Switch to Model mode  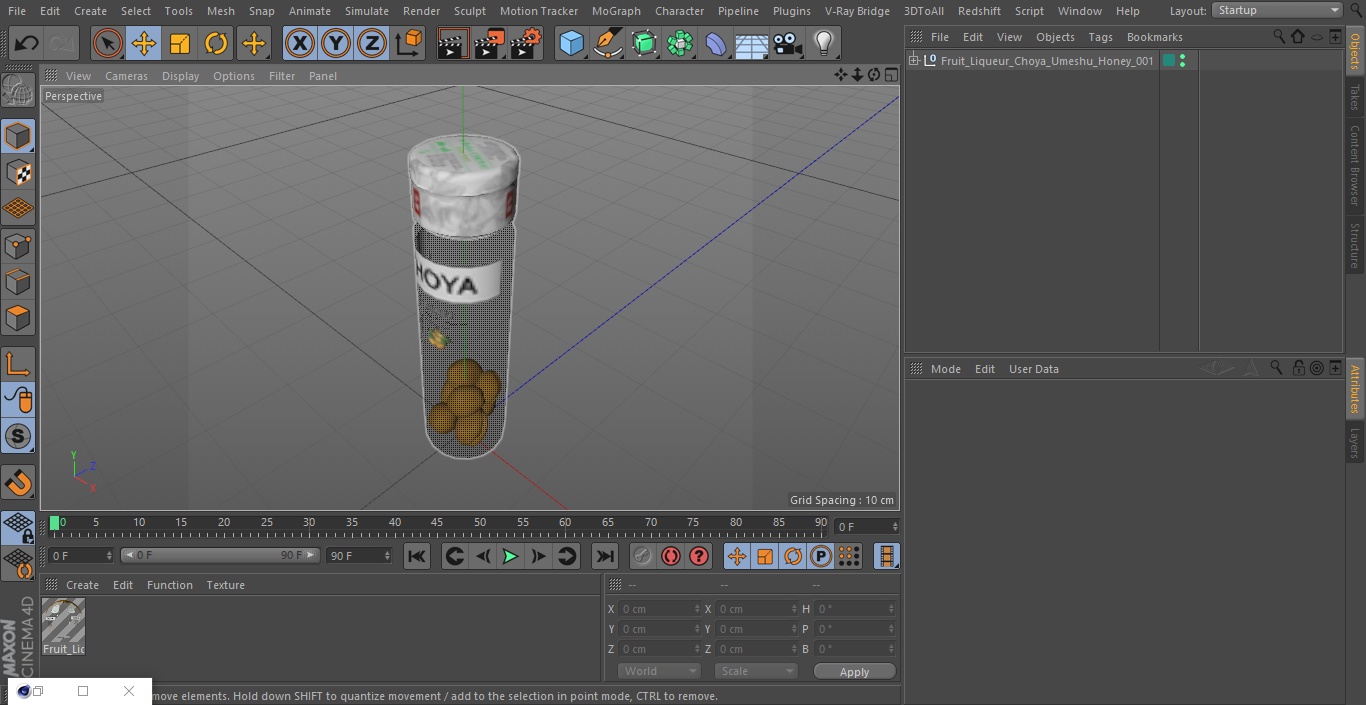[x=18, y=136]
